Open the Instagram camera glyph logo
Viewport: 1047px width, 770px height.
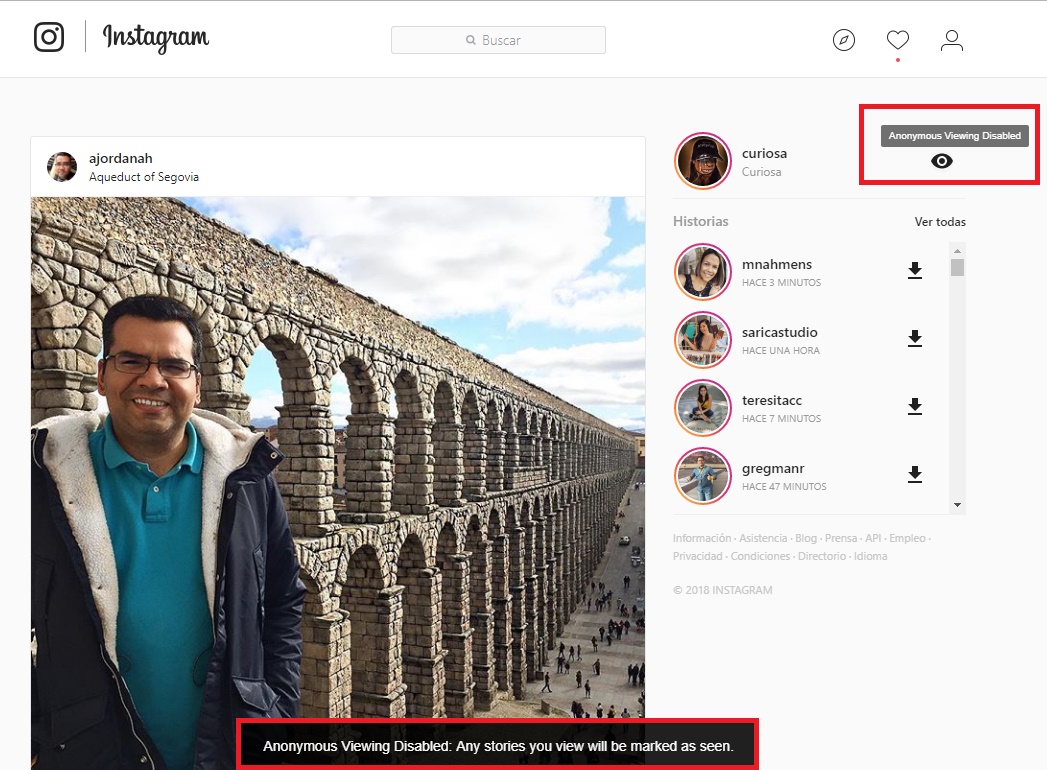click(x=48, y=38)
